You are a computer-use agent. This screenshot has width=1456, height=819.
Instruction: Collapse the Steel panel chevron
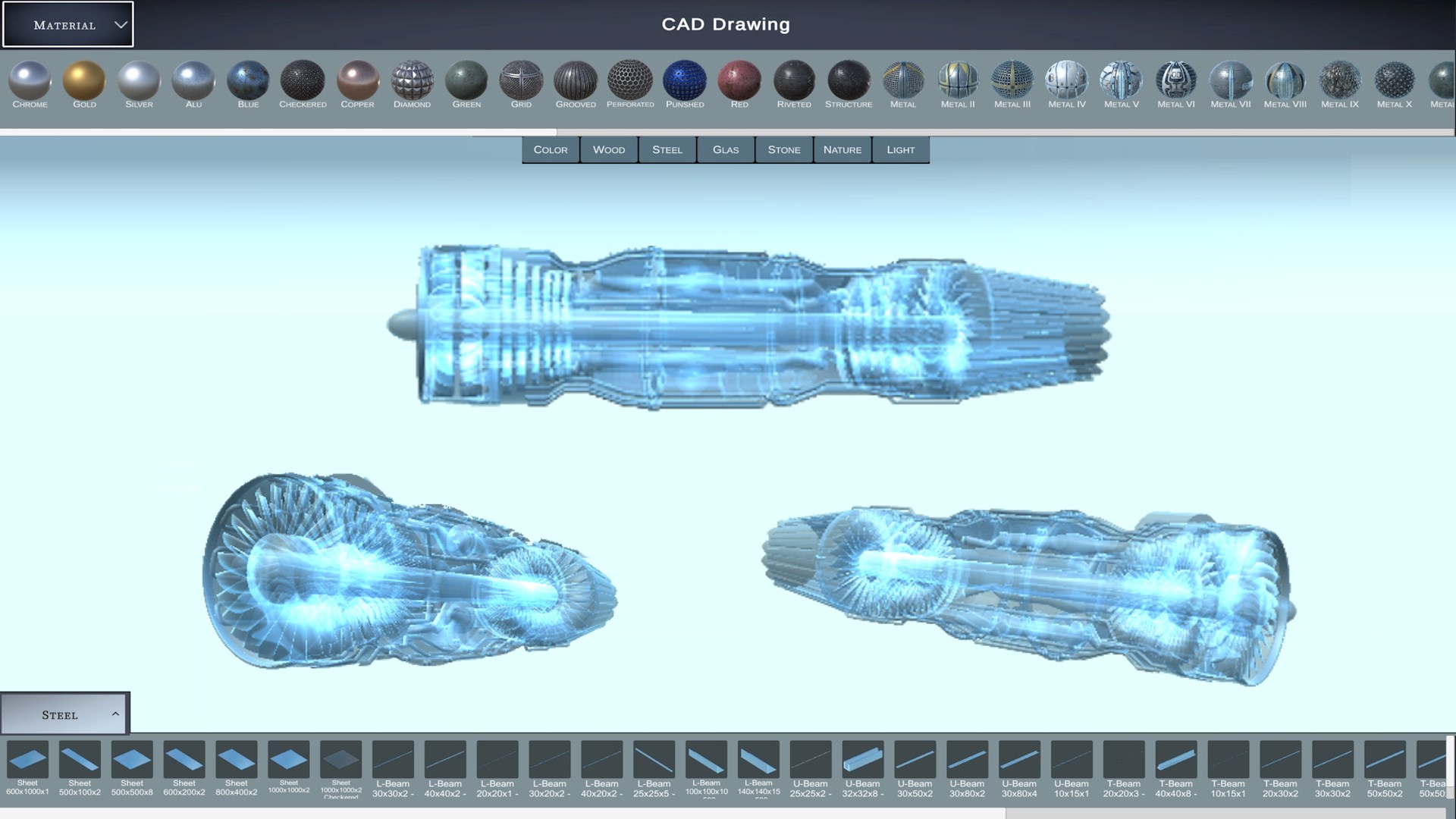(x=115, y=714)
